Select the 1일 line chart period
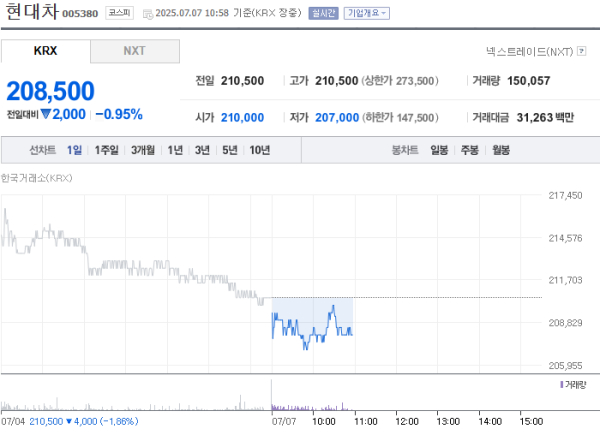The height and width of the screenshot is (441, 600). [x=74, y=150]
